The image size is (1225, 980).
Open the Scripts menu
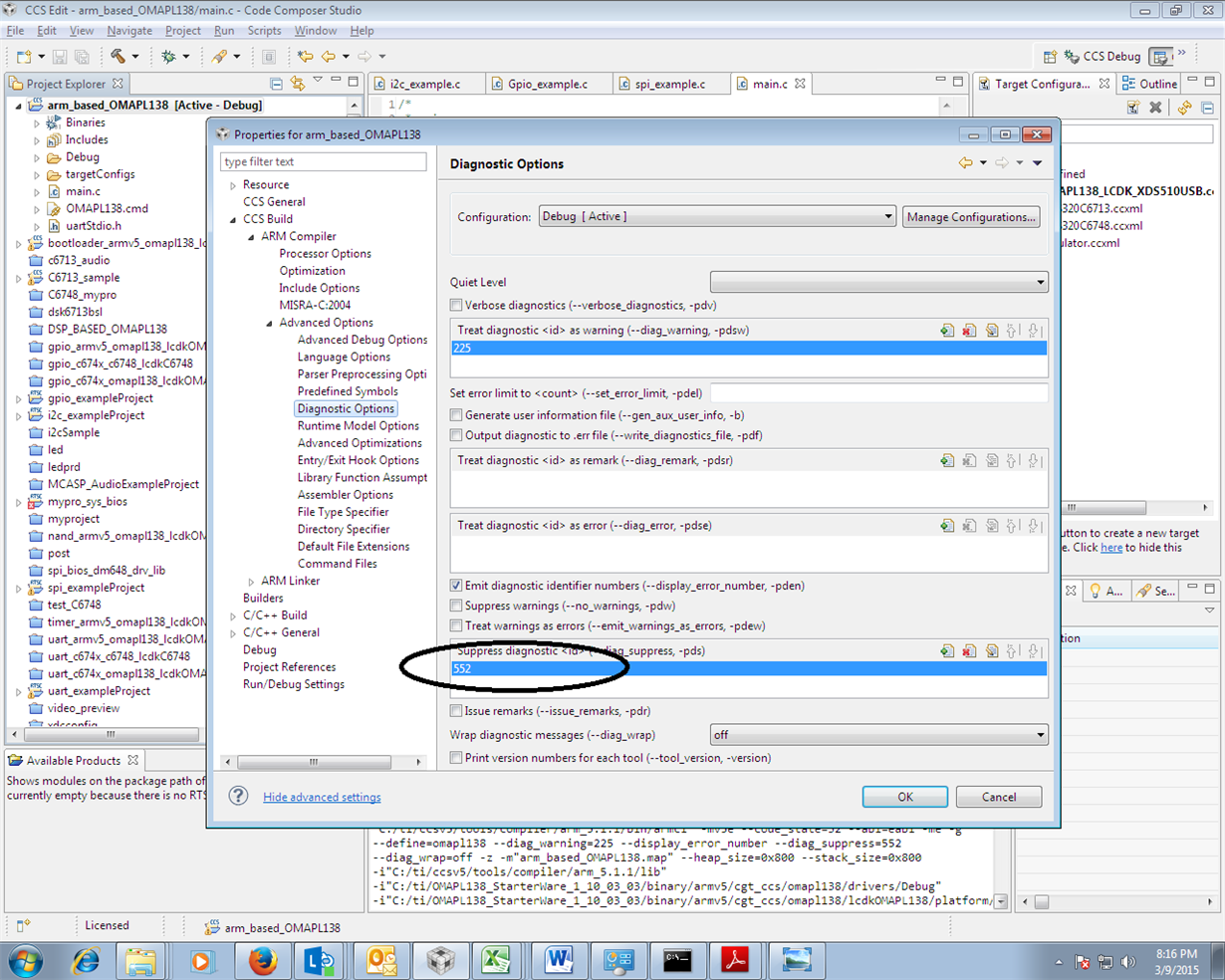265,31
